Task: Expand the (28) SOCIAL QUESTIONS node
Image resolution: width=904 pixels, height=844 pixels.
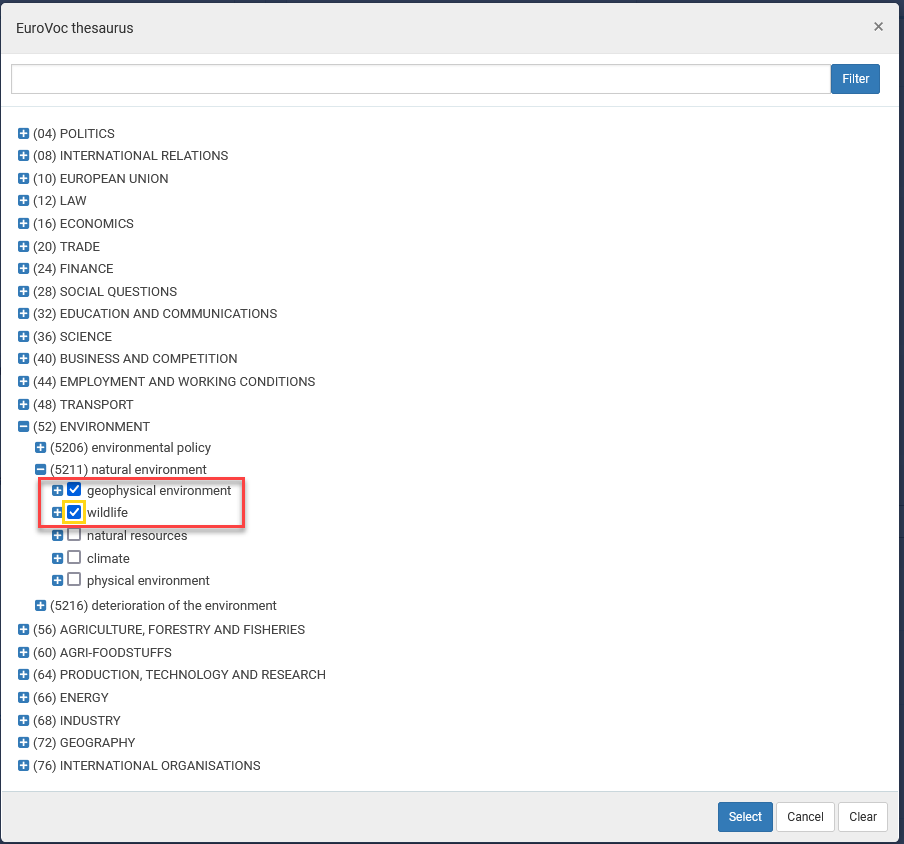Action: [x=23, y=291]
